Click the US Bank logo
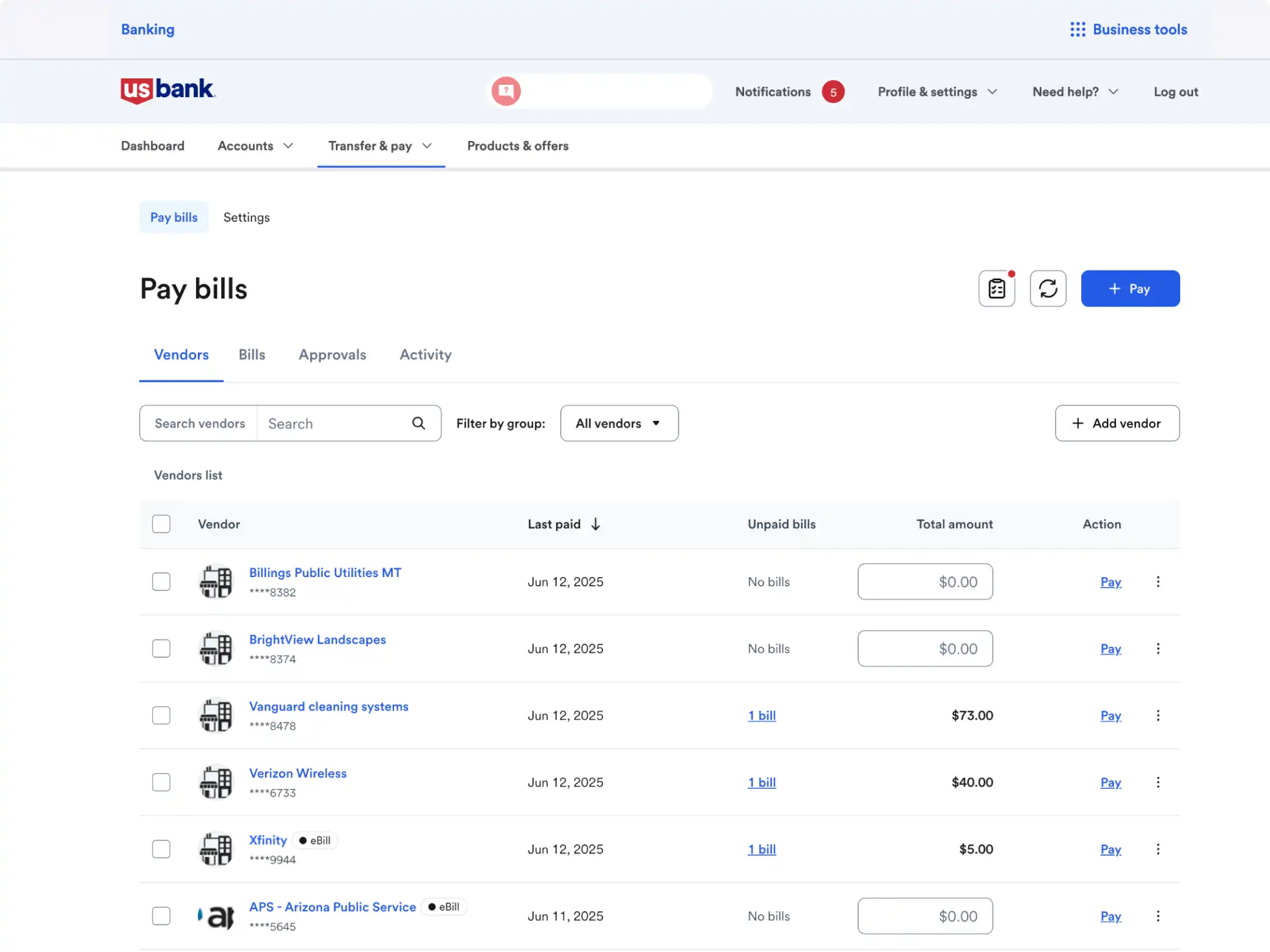This screenshot has height=952, width=1270. click(x=168, y=90)
